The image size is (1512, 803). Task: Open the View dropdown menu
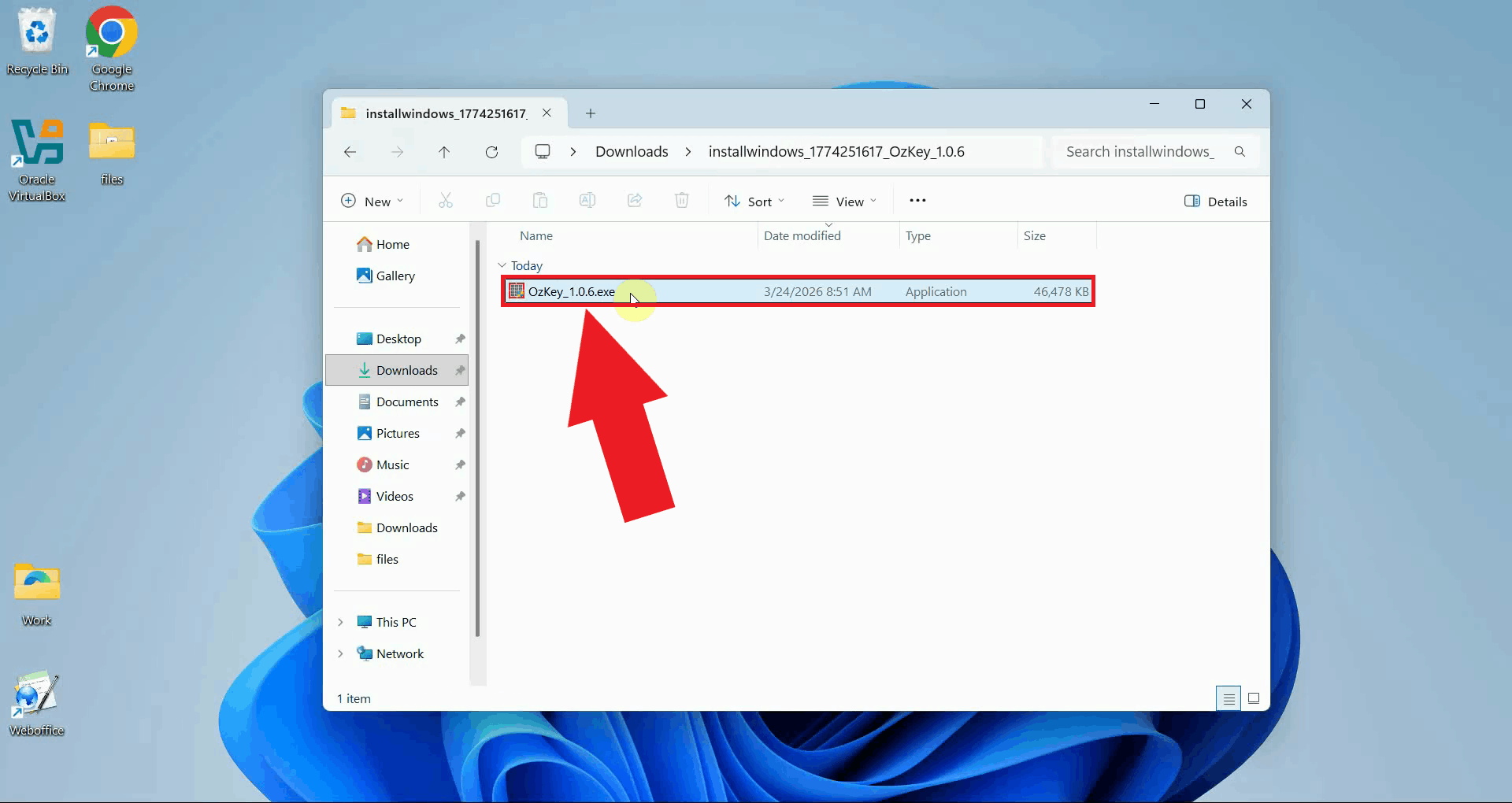click(x=844, y=202)
